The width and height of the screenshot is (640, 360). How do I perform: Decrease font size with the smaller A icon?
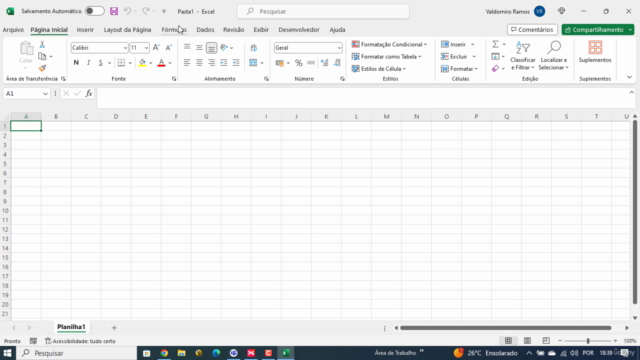pyautogui.click(x=169, y=48)
